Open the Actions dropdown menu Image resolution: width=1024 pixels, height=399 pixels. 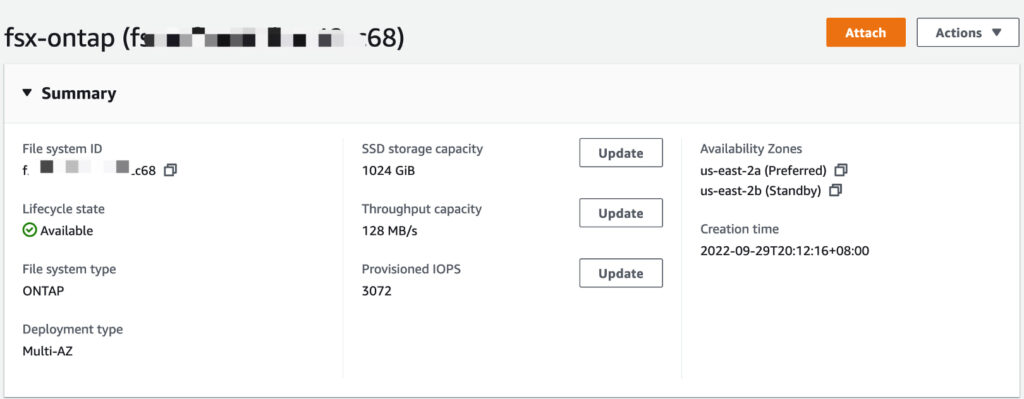click(x=968, y=33)
